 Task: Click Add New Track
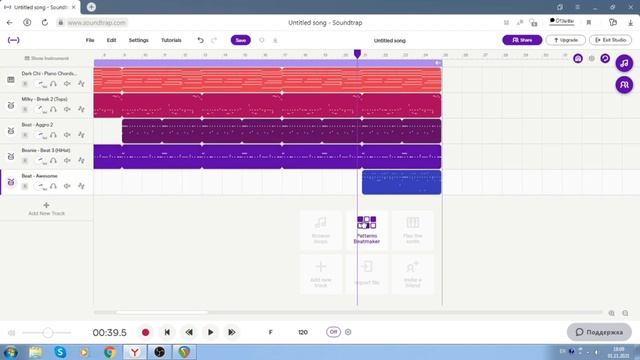click(x=47, y=209)
